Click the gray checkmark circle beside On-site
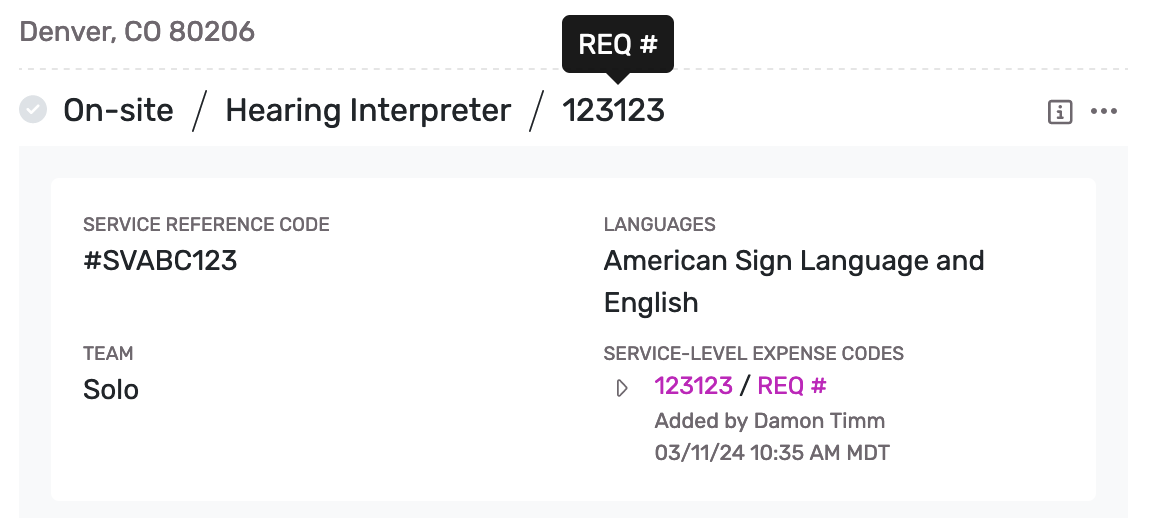This screenshot has width=1158, height=518. tap(33, 110)
